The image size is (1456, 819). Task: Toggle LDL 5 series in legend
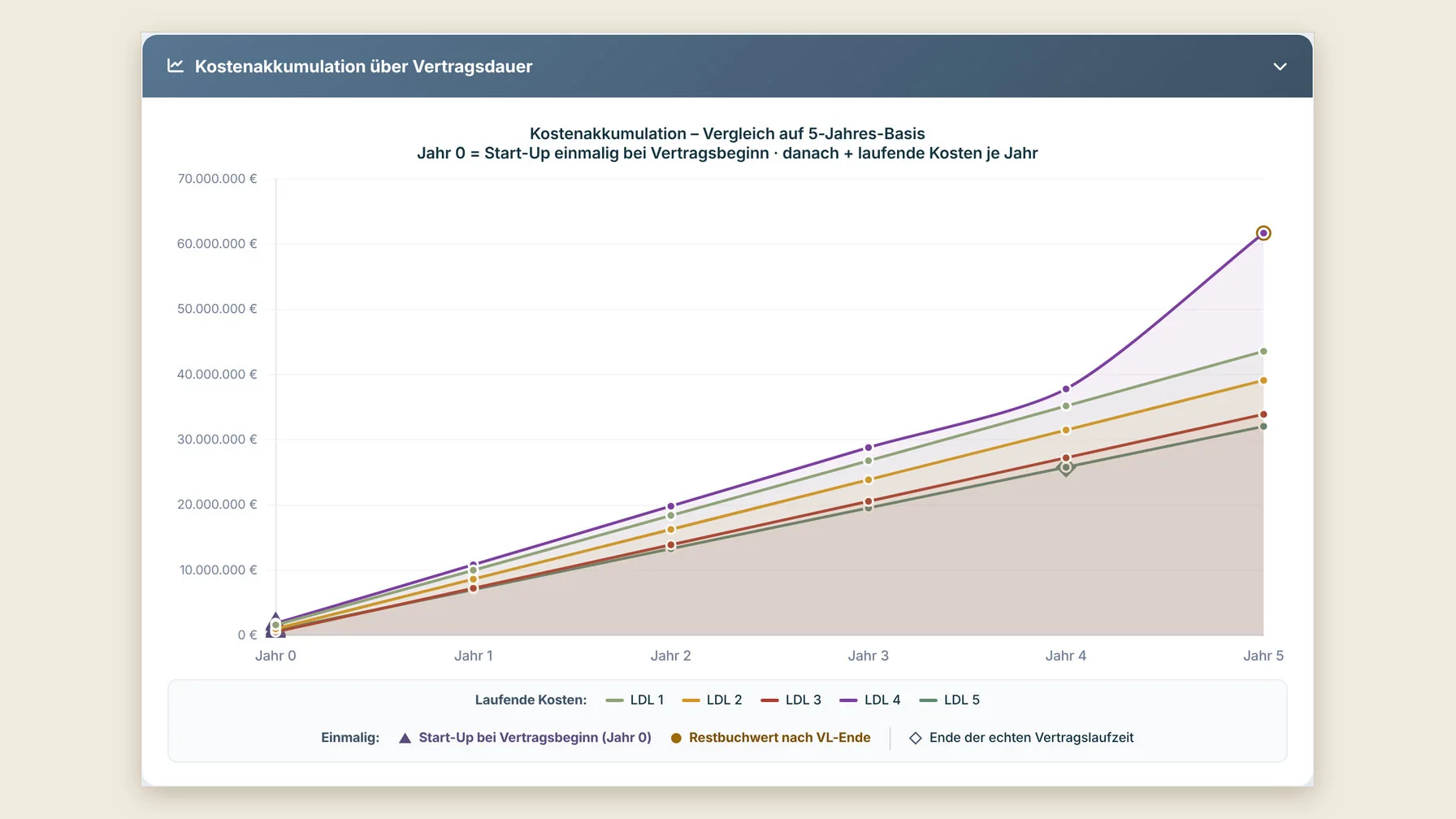coord(949,700)
